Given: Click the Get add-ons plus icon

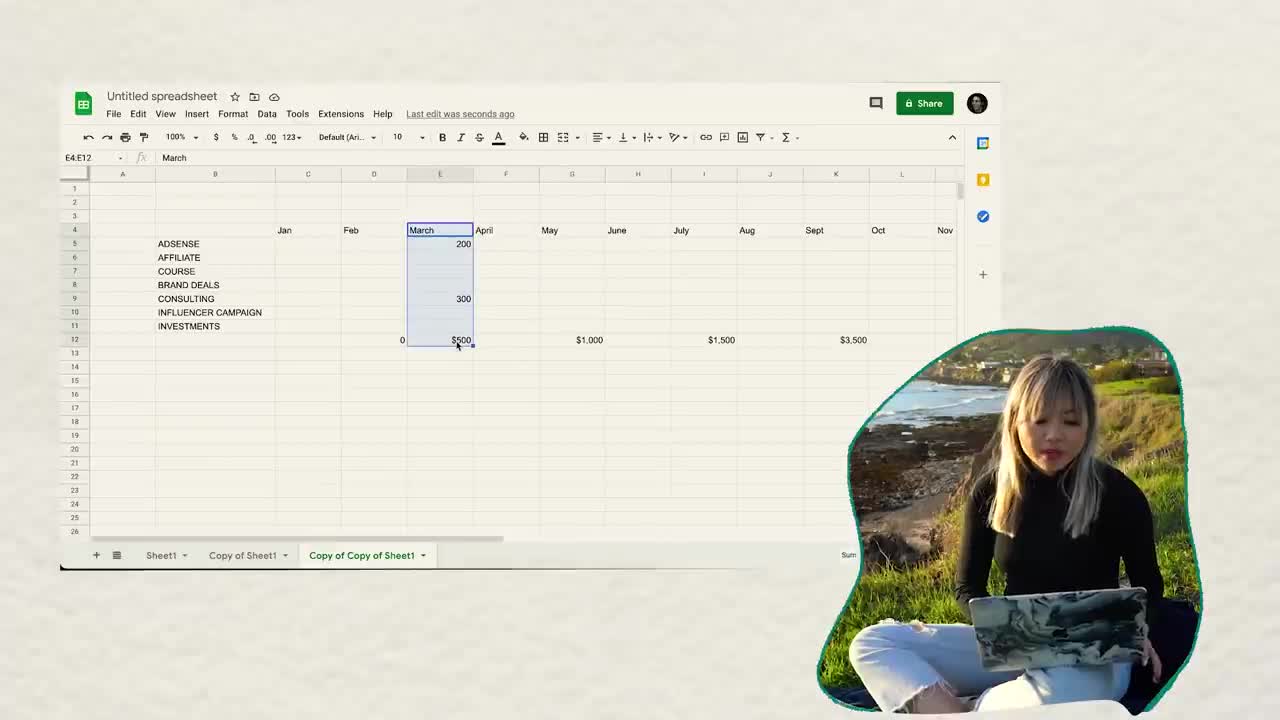Looking at the screenshot, I should [983, 274].
